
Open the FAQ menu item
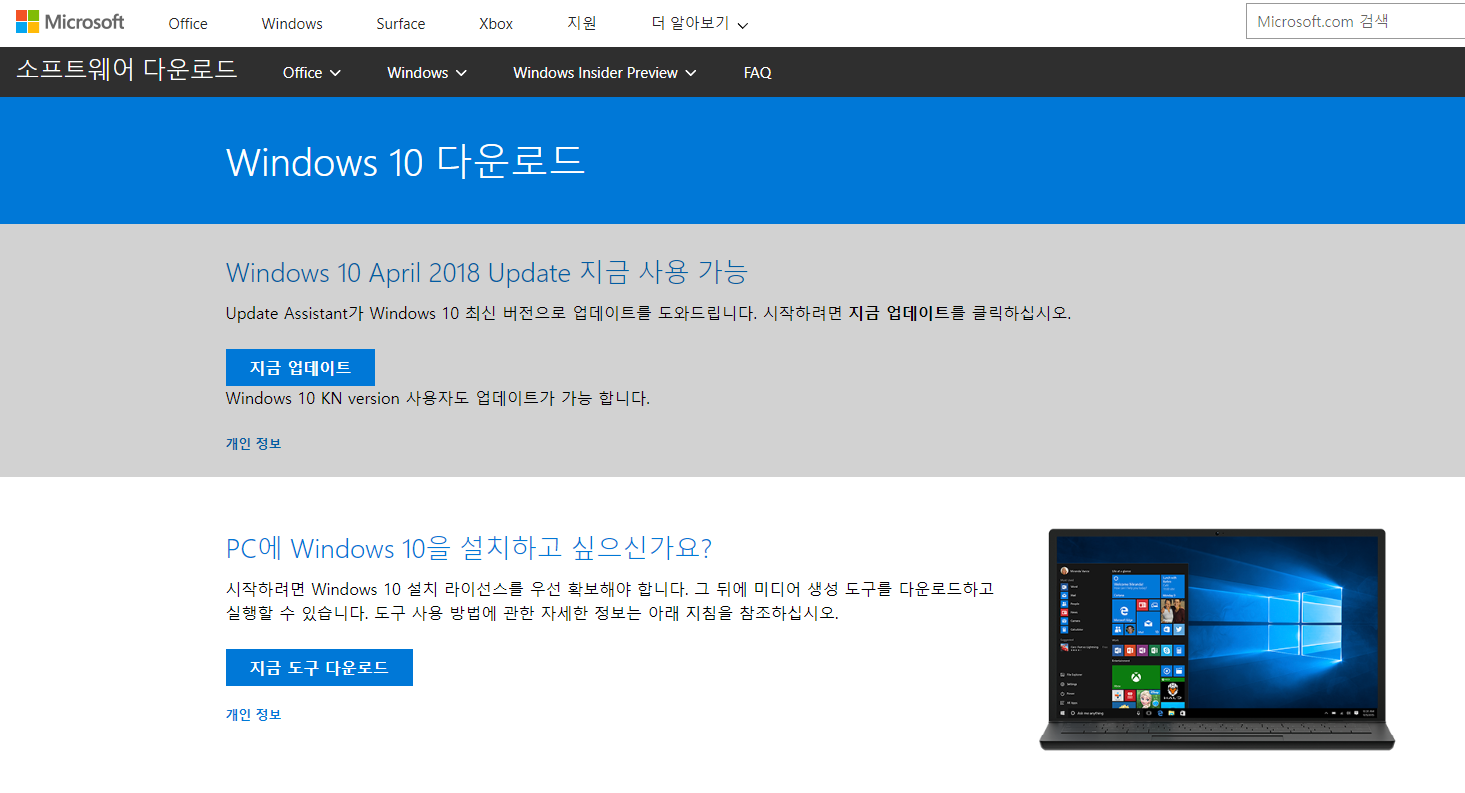point(758,73)
